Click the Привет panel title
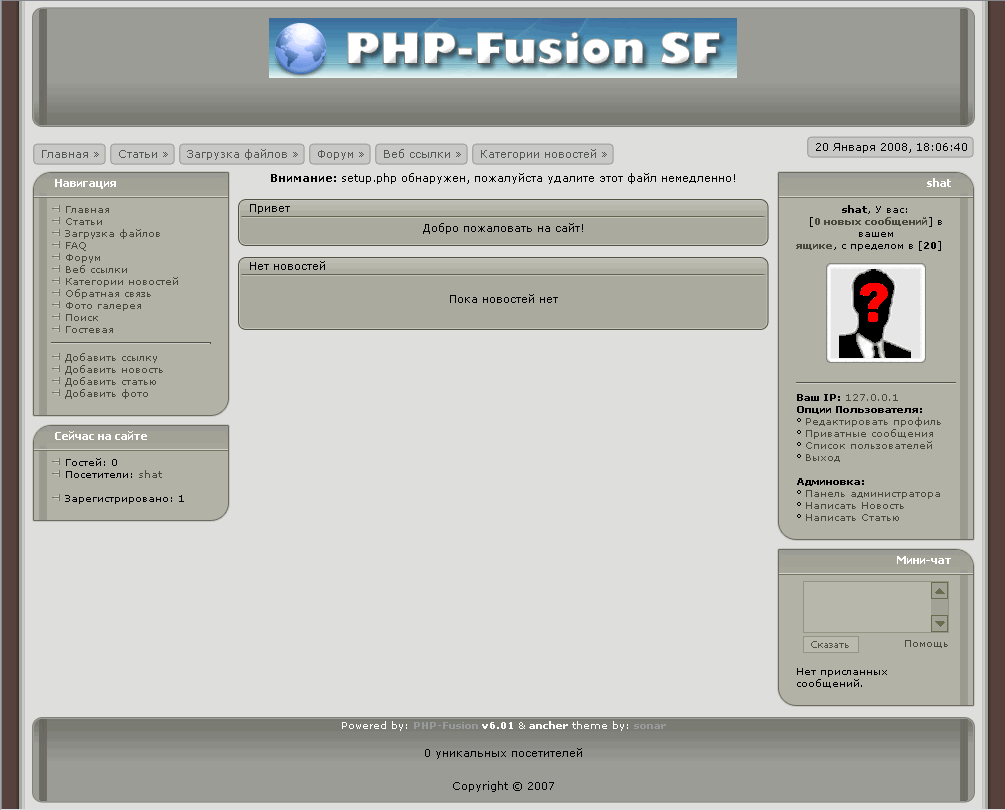The image size is (1005, 810). (269, 208)
